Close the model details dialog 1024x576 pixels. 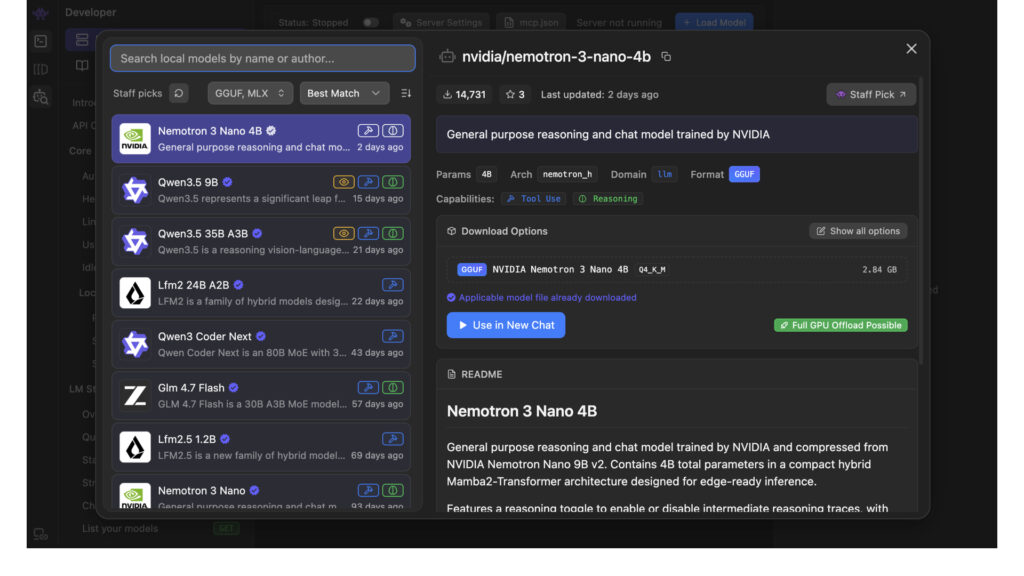(x=911, y=49)
